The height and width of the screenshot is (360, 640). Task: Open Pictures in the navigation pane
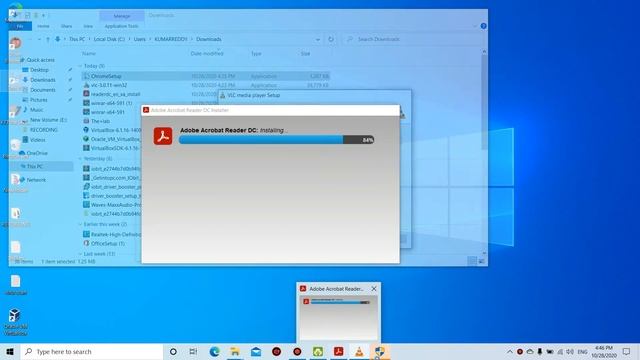pos(38,100)
